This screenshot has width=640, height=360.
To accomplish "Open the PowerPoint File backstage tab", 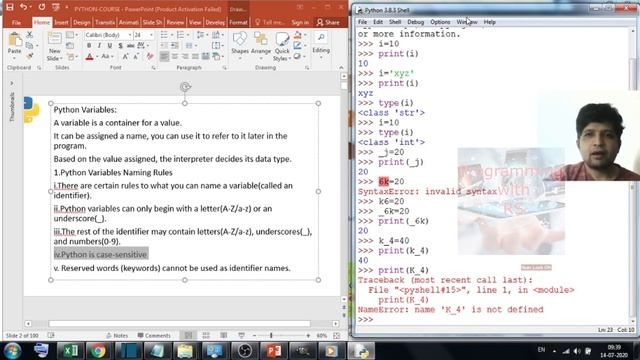I will tap(16, 22).
